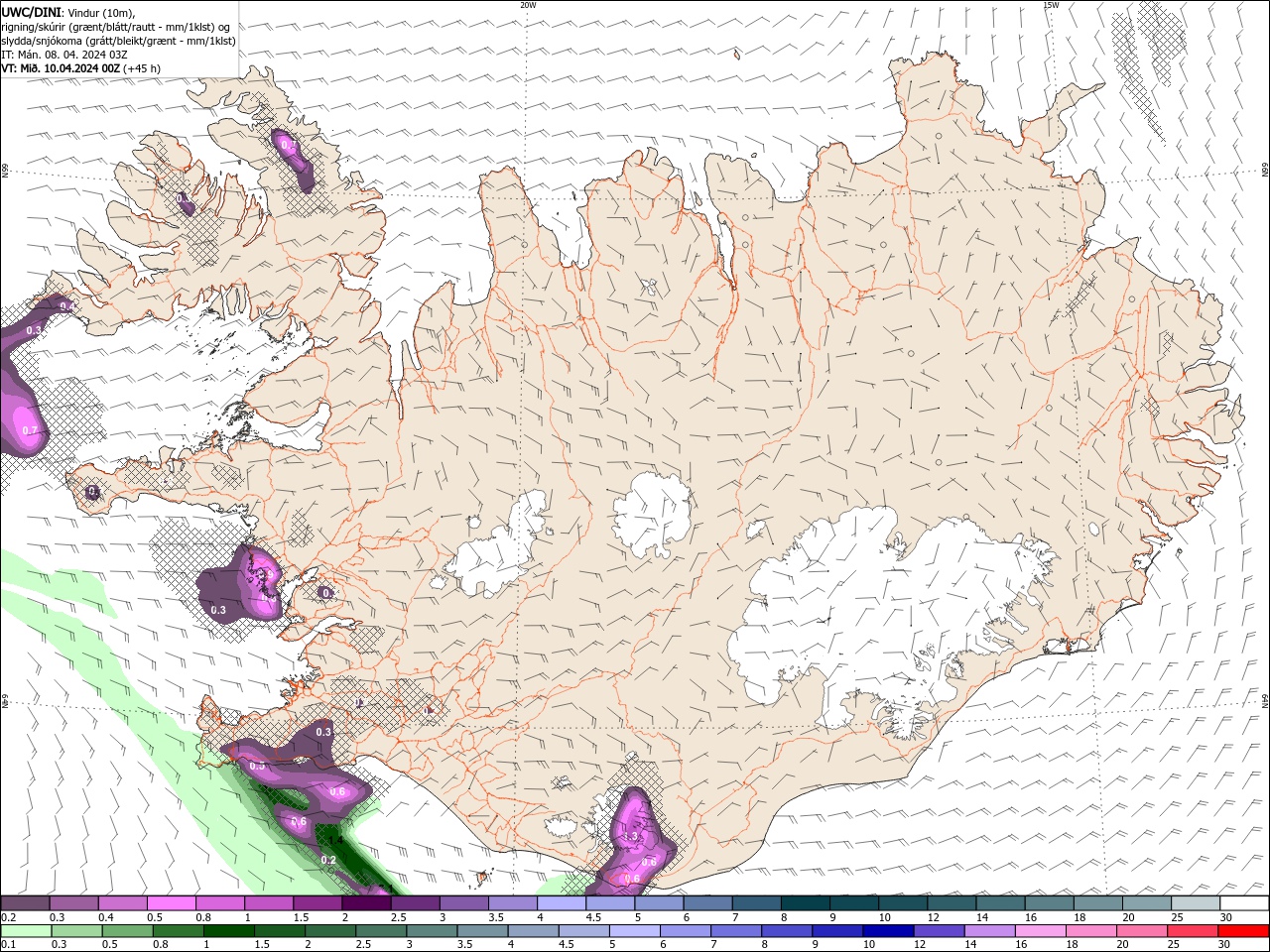Click the 'UWC/DINI' title text
This screenshot has height=952, width=1270.
[x=30, y=11]
